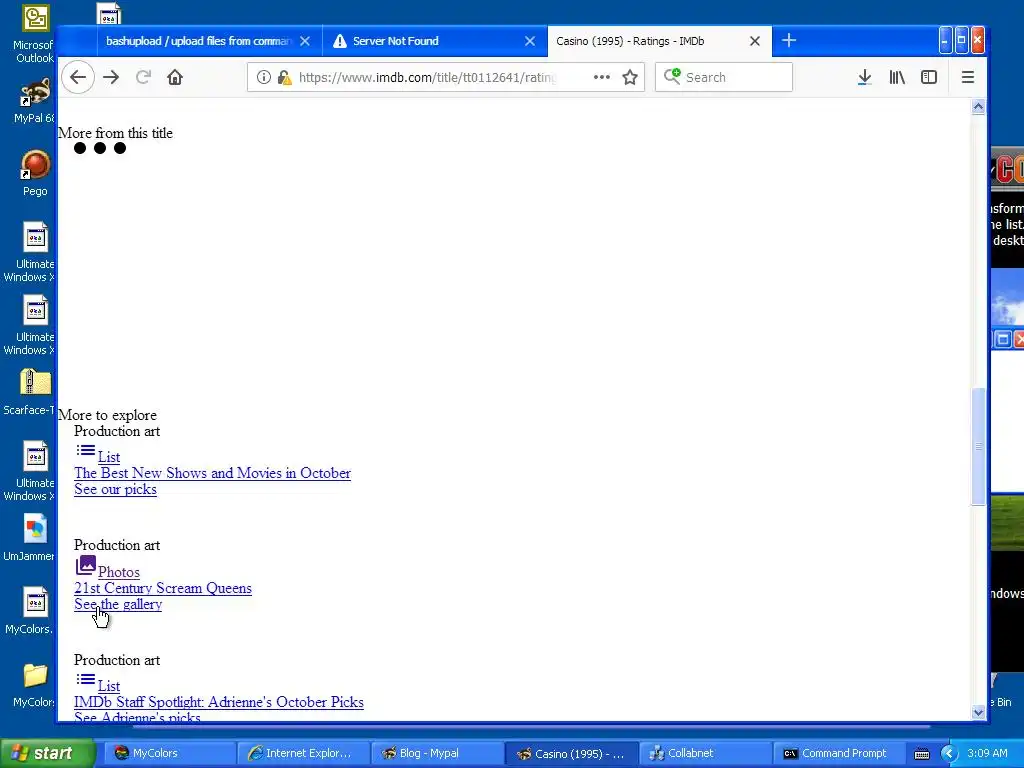Switch to the bashupload tab
Image resolution: width=1024 pixels, height=768 pixels.
197,41
